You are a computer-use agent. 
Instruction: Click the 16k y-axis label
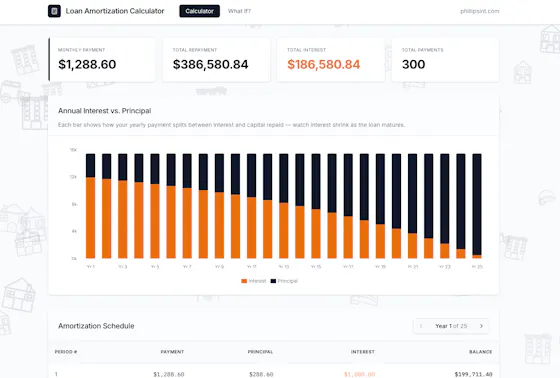[x=73, y=150]
